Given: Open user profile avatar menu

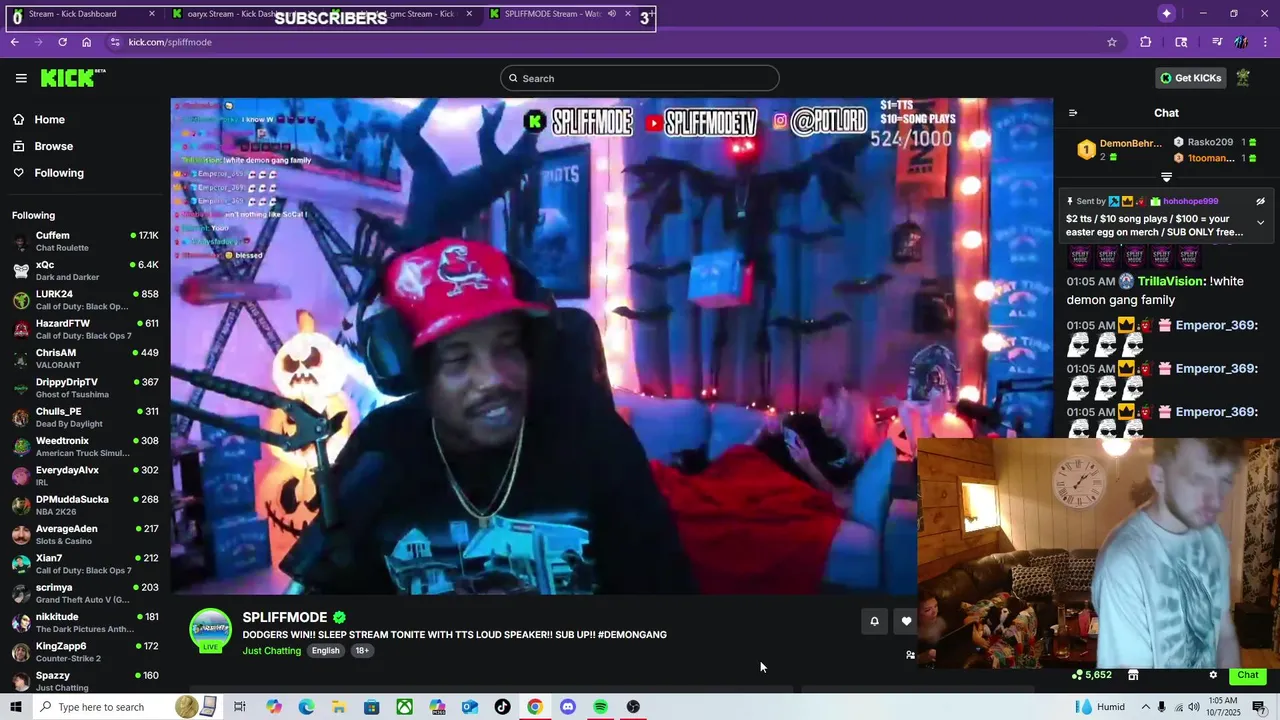Looking at the screenshot, I should tap(1243, 78).
